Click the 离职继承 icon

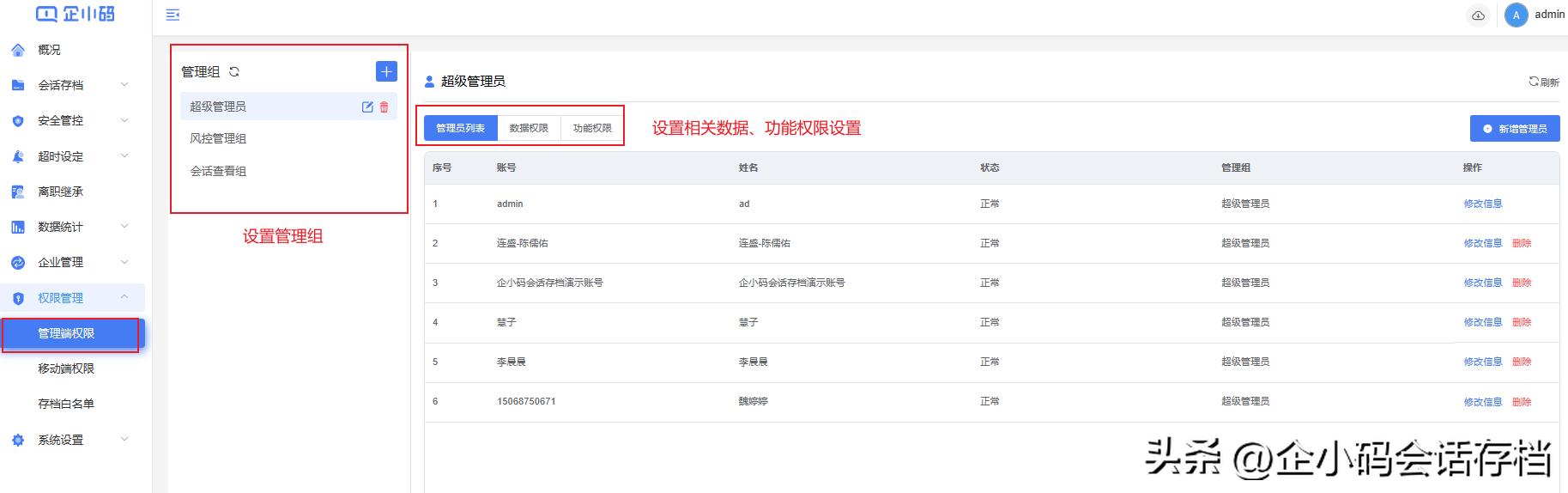[18, 192]
